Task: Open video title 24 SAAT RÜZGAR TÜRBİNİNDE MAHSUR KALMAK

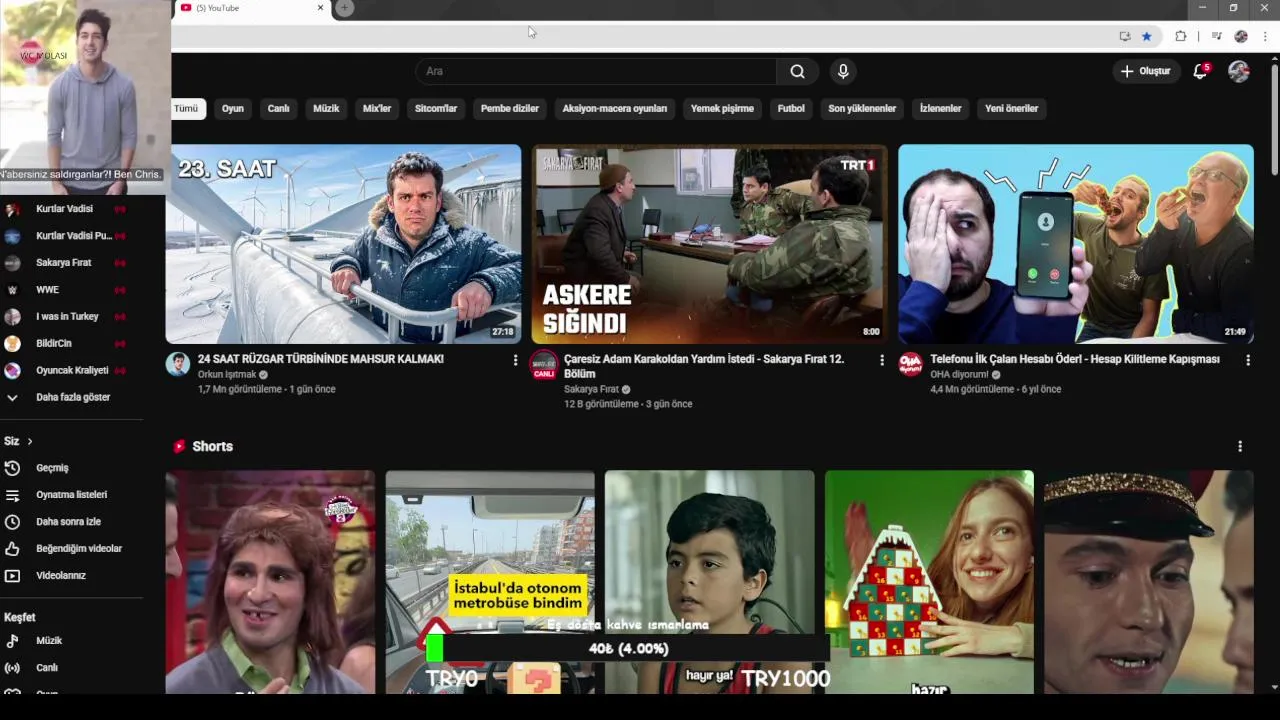Action: click(321, 359)
